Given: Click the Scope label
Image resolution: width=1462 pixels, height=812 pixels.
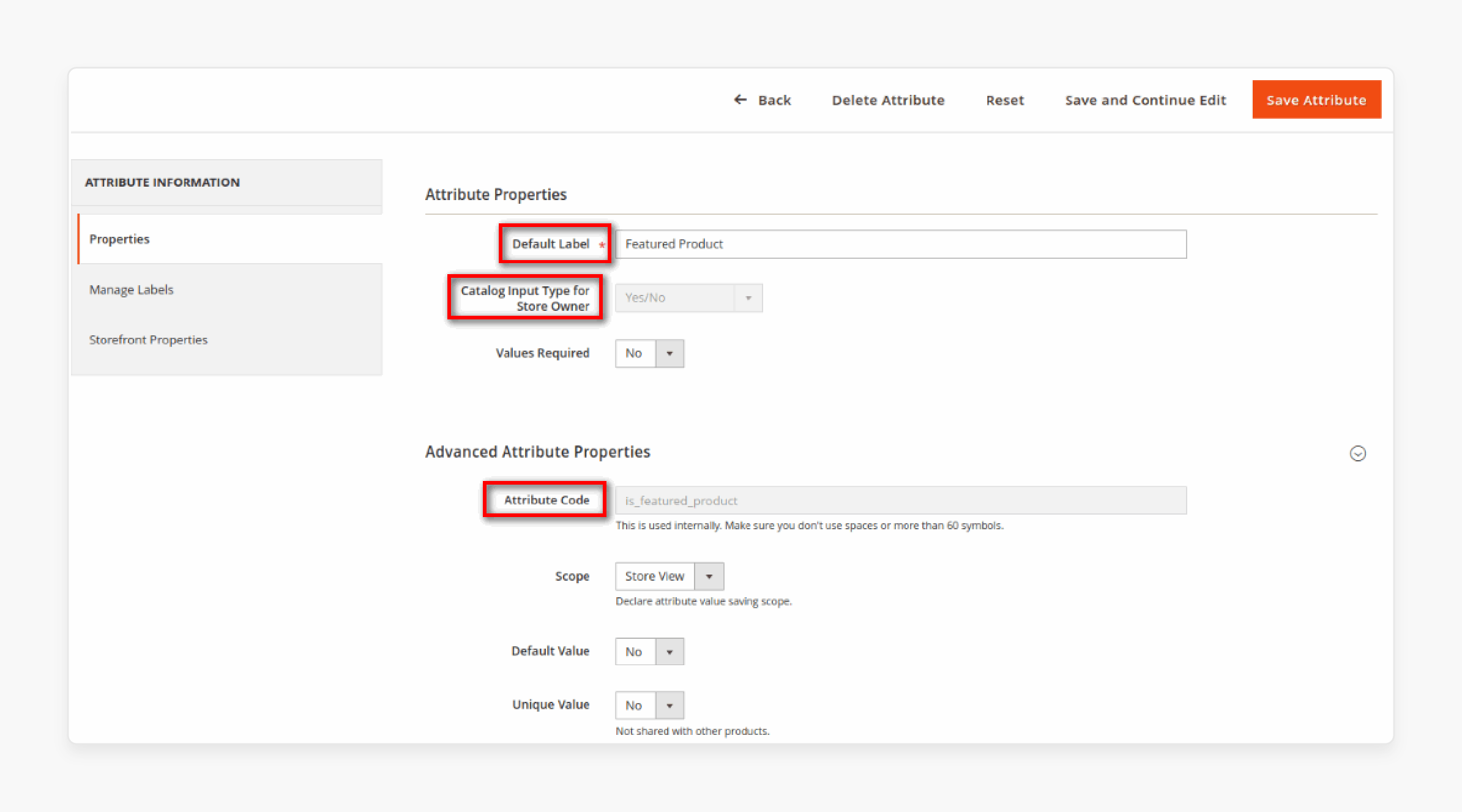Looking at the screenshot, I should [572, 576].
